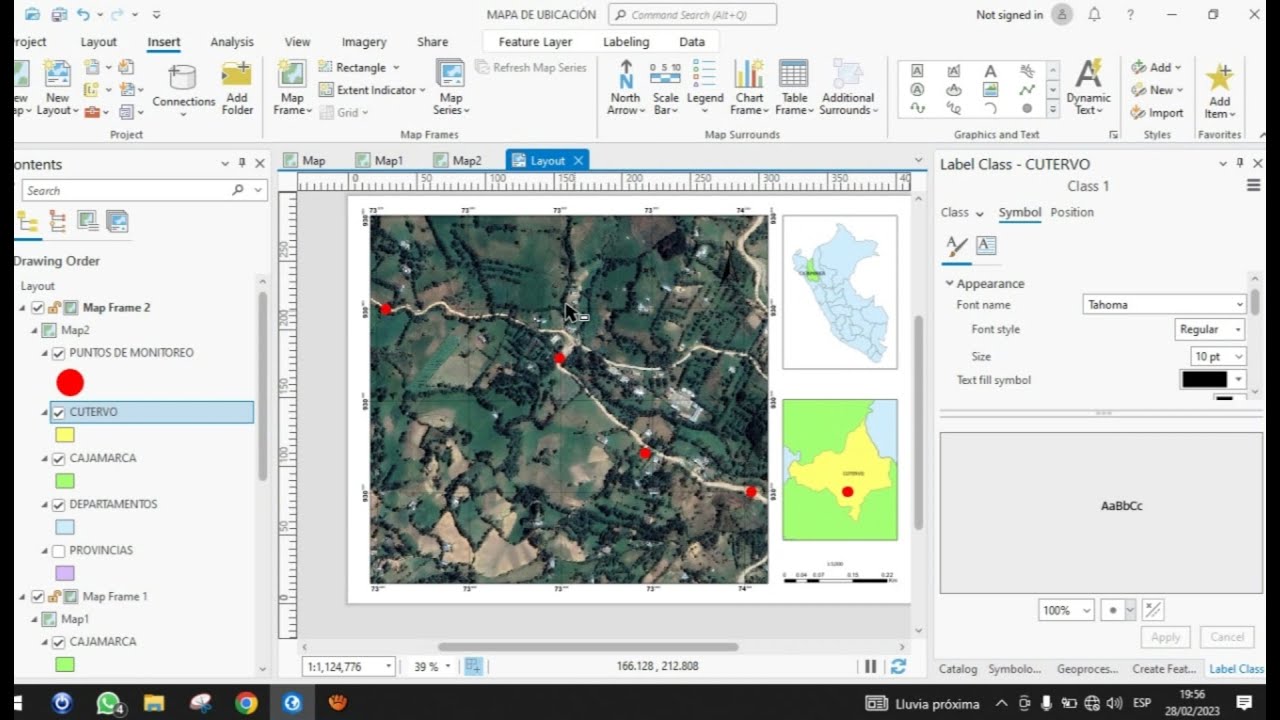Toggle the Map1 CAJAMARCA layer checkbox
1280x720 pixels.
pyautogui.click(x=58, y=642)
